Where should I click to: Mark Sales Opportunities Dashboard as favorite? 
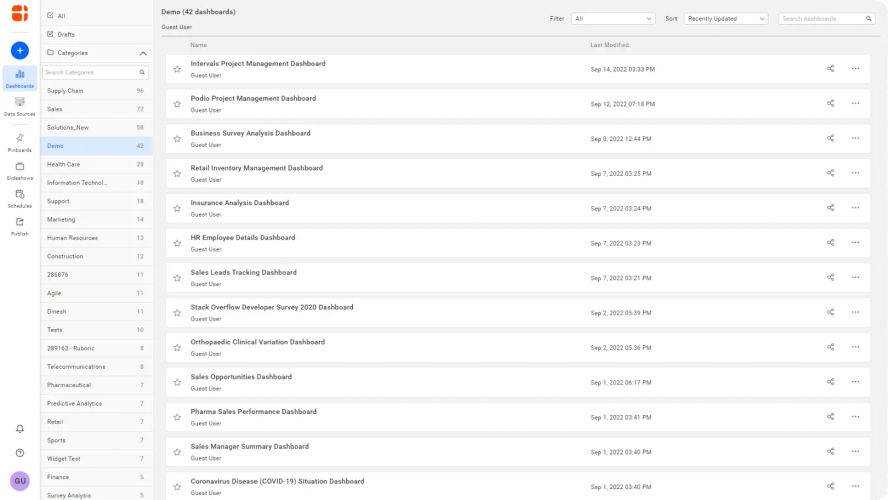coord(177,382)
